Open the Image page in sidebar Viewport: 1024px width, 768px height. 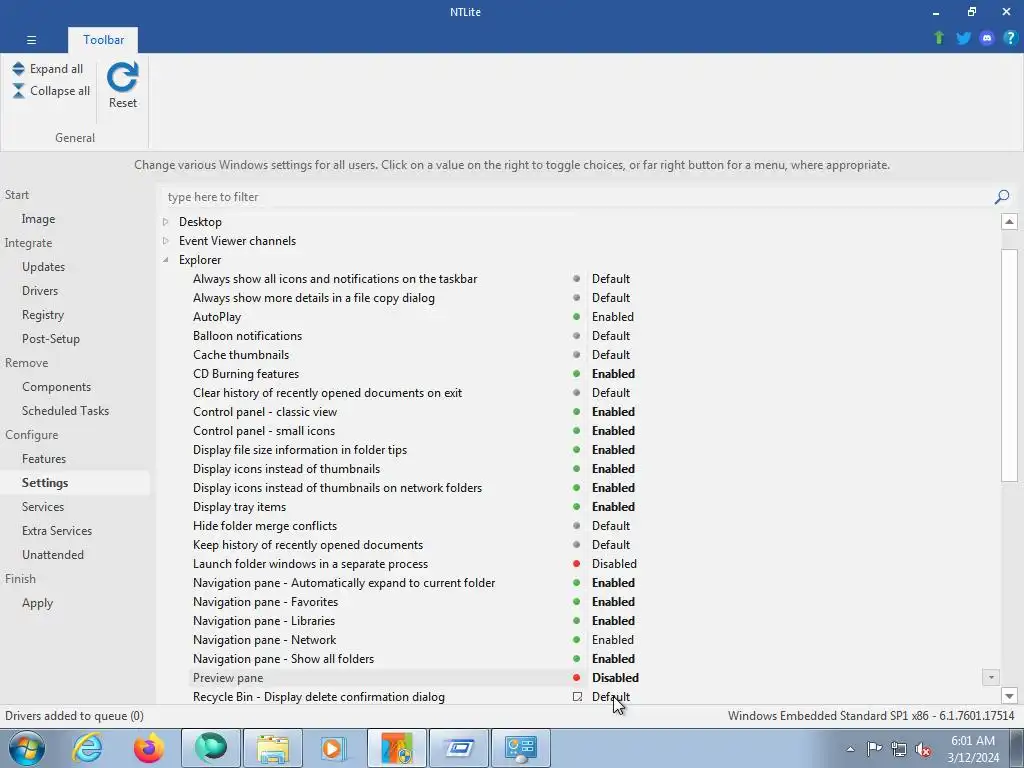(x=38, y=219)
